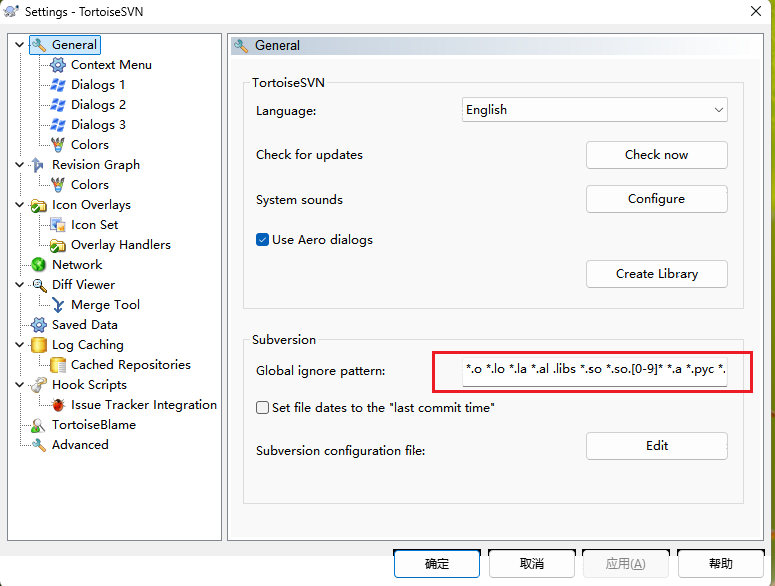Close the Settings window

pos(756,11)
